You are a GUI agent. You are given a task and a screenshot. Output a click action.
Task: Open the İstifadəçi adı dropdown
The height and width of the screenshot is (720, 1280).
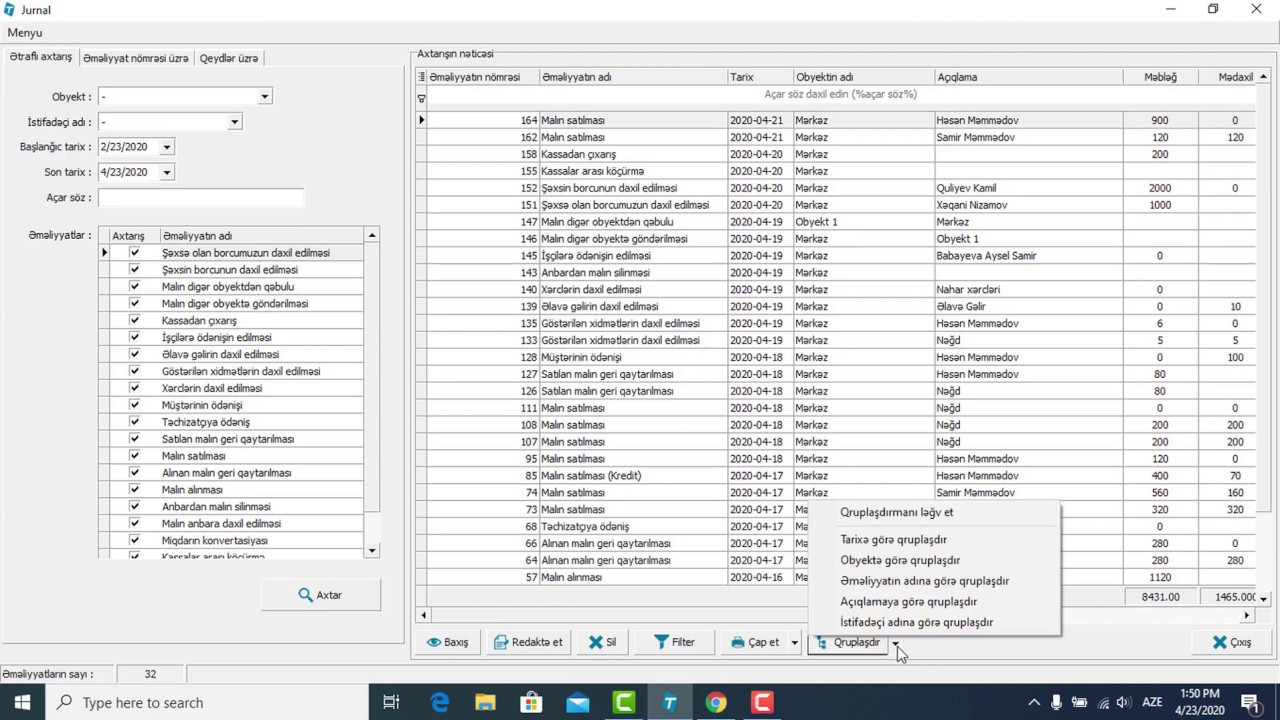[235, 122]
